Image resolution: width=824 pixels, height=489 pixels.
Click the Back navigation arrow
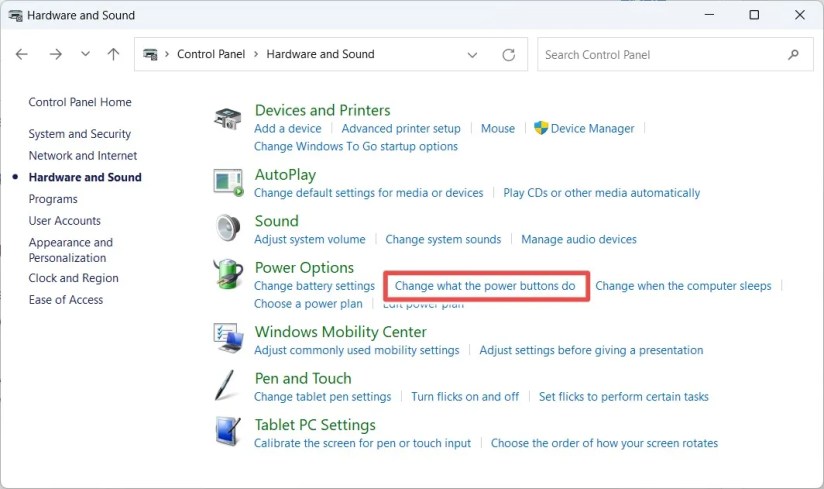22,54
